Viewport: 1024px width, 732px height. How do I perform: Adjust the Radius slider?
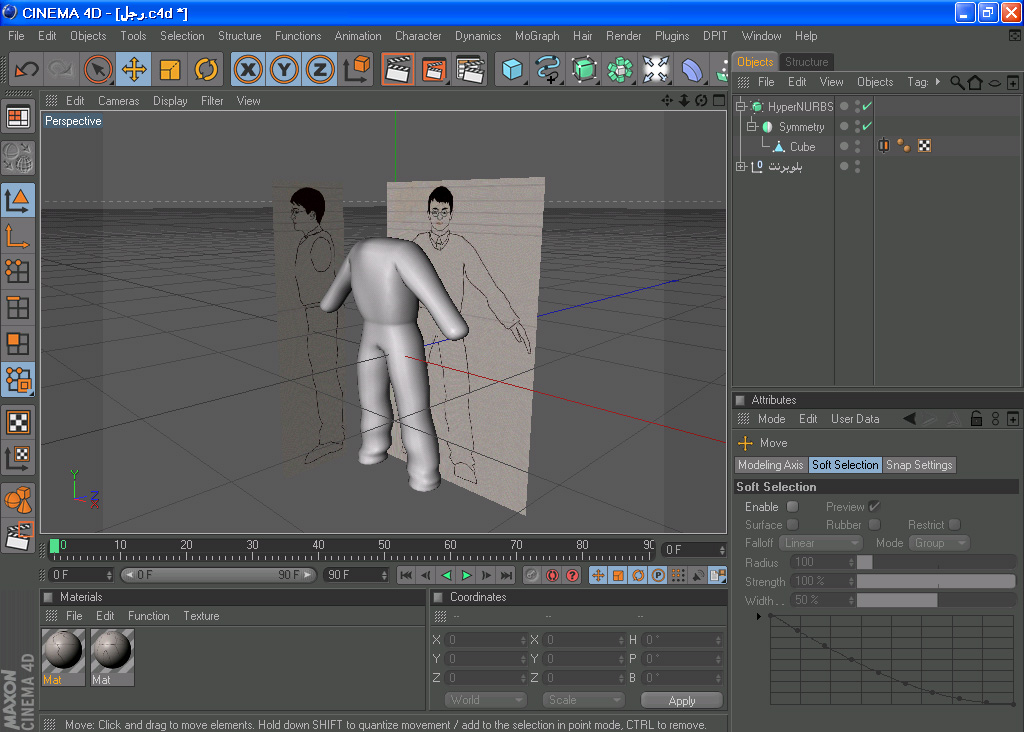tap(936, 562)
